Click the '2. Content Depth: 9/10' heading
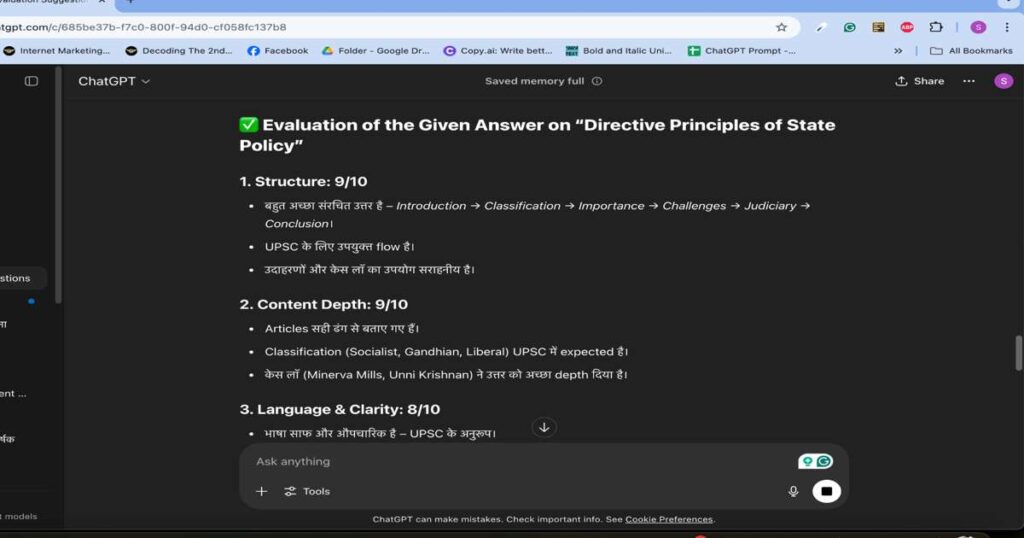Viewport: 1024px width, 538px height. click(x=323, y=304)
